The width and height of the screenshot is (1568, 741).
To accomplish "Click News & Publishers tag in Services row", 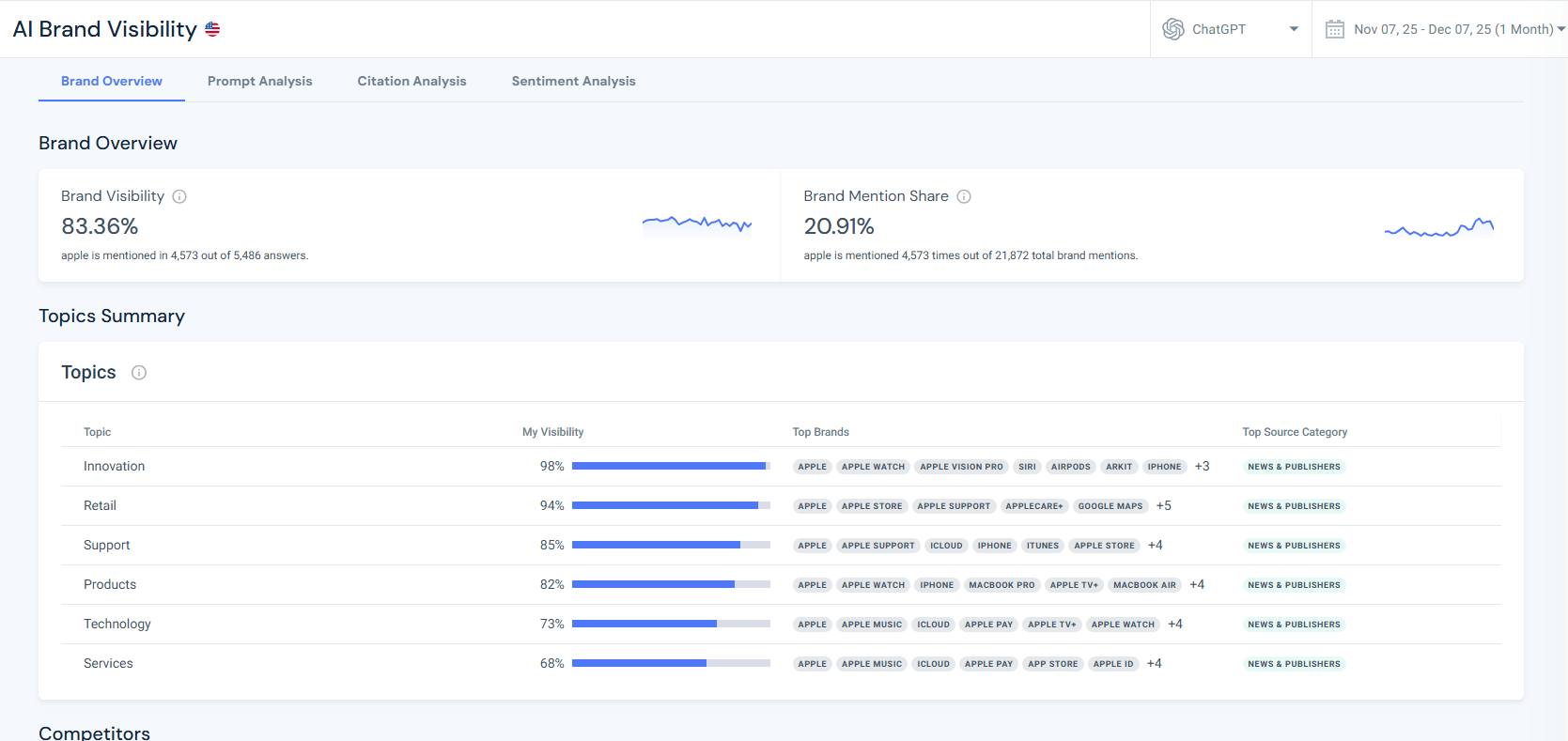I will 1294,664.
